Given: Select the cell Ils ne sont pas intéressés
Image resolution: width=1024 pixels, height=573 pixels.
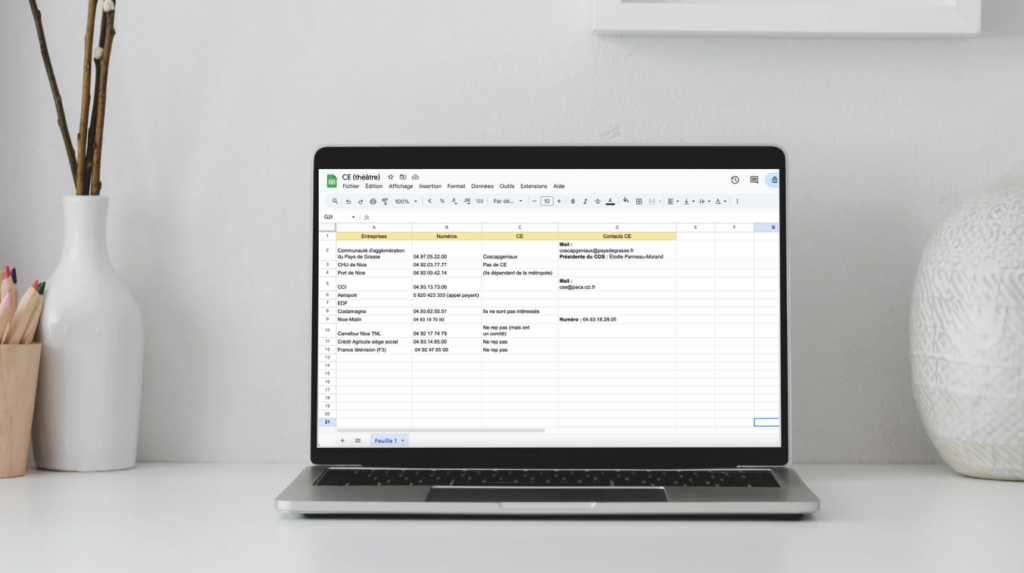Looking at the screenshot, I should tap(520, 311).
